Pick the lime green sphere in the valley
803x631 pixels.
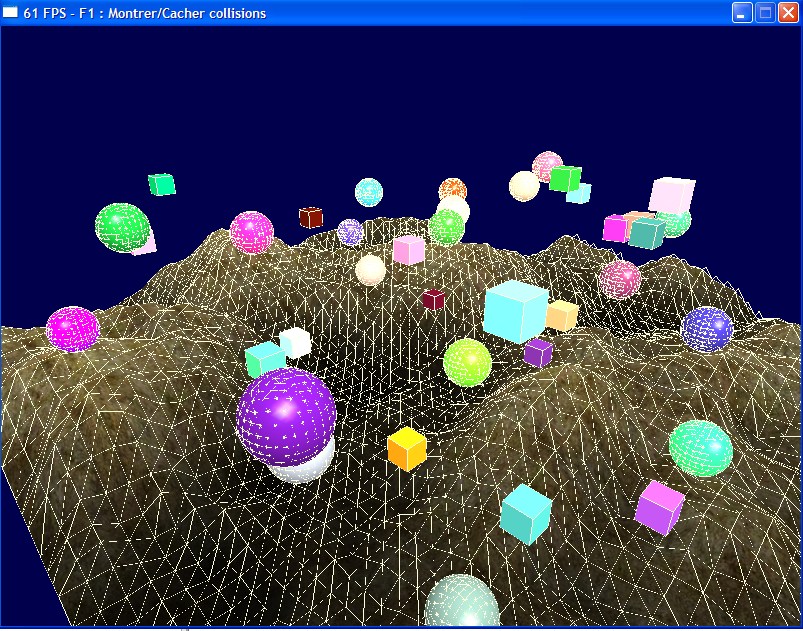point(467,362)
